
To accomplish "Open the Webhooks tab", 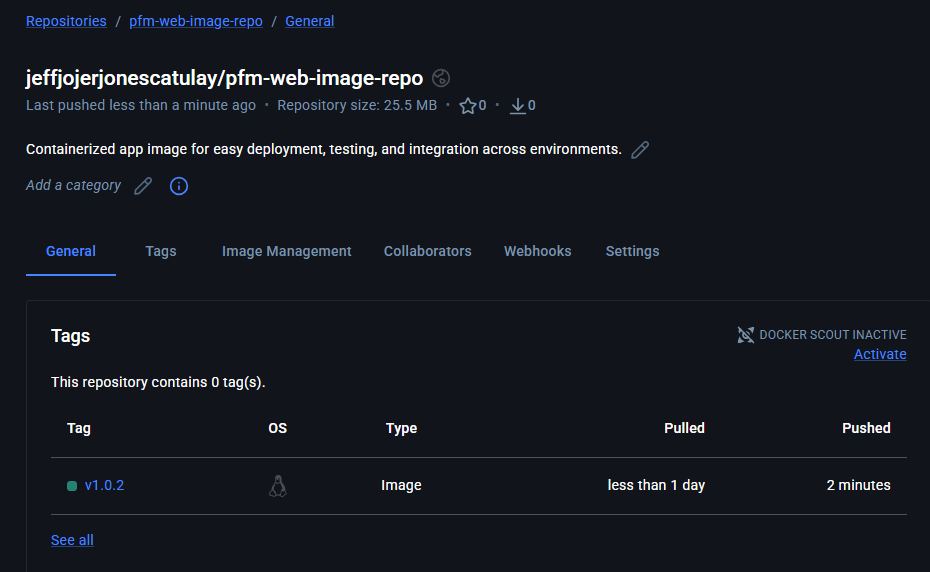I will point(537,252).
